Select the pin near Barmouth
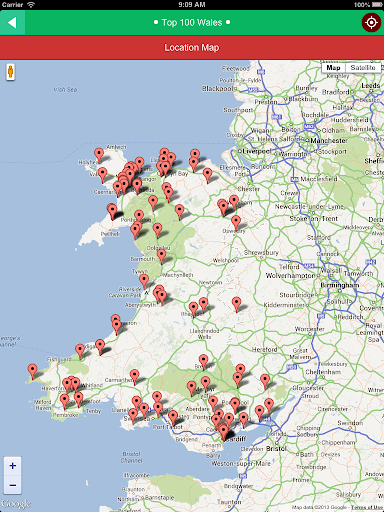384x512 pixels. tap(162, 256)
